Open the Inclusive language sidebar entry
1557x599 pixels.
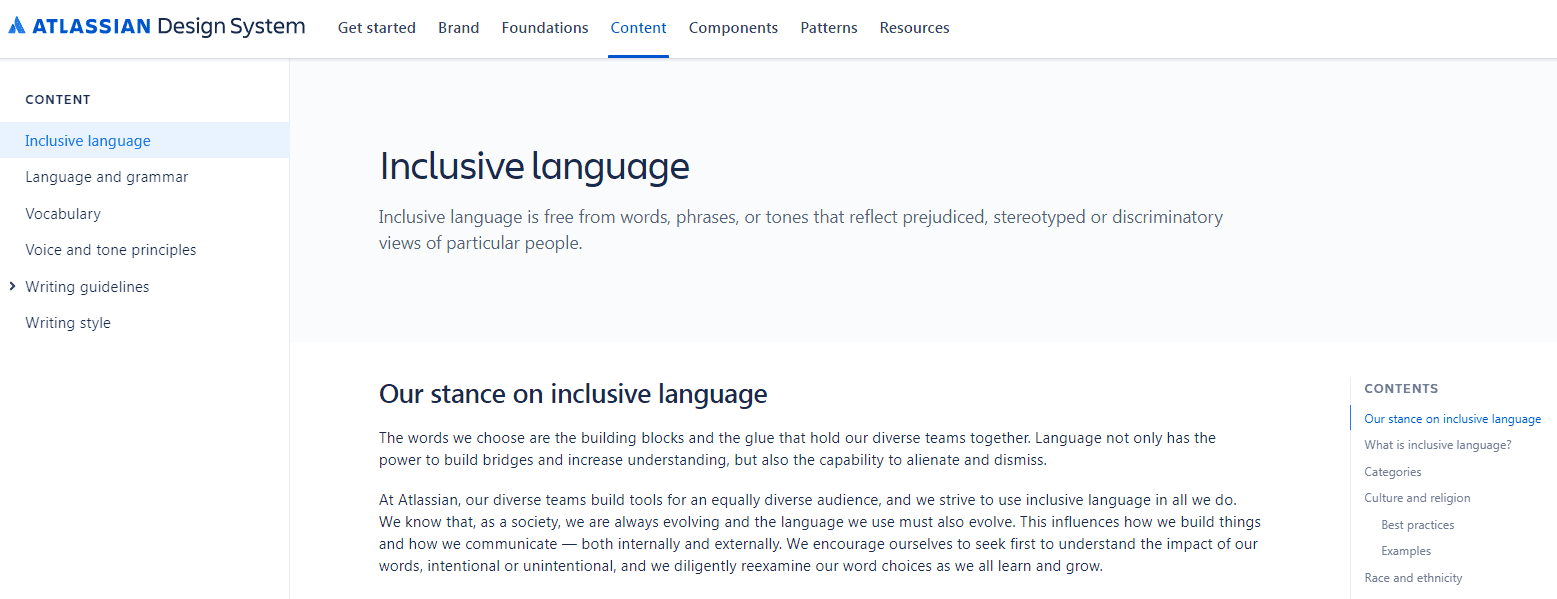87,140
